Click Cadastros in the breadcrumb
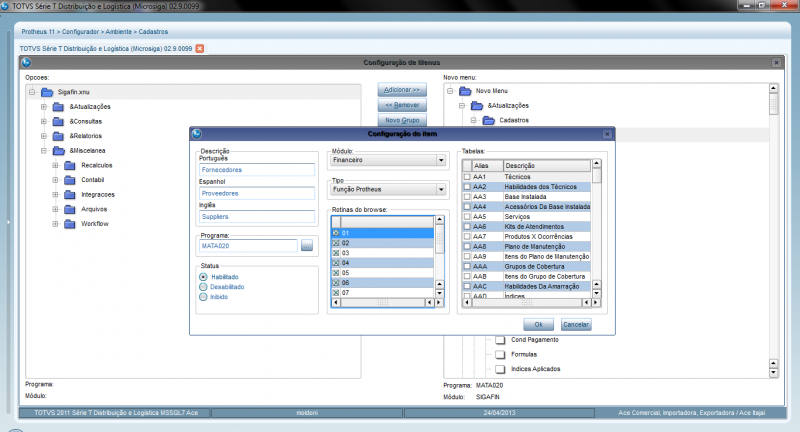Screen dimensions: 800x432 point(153,32)
